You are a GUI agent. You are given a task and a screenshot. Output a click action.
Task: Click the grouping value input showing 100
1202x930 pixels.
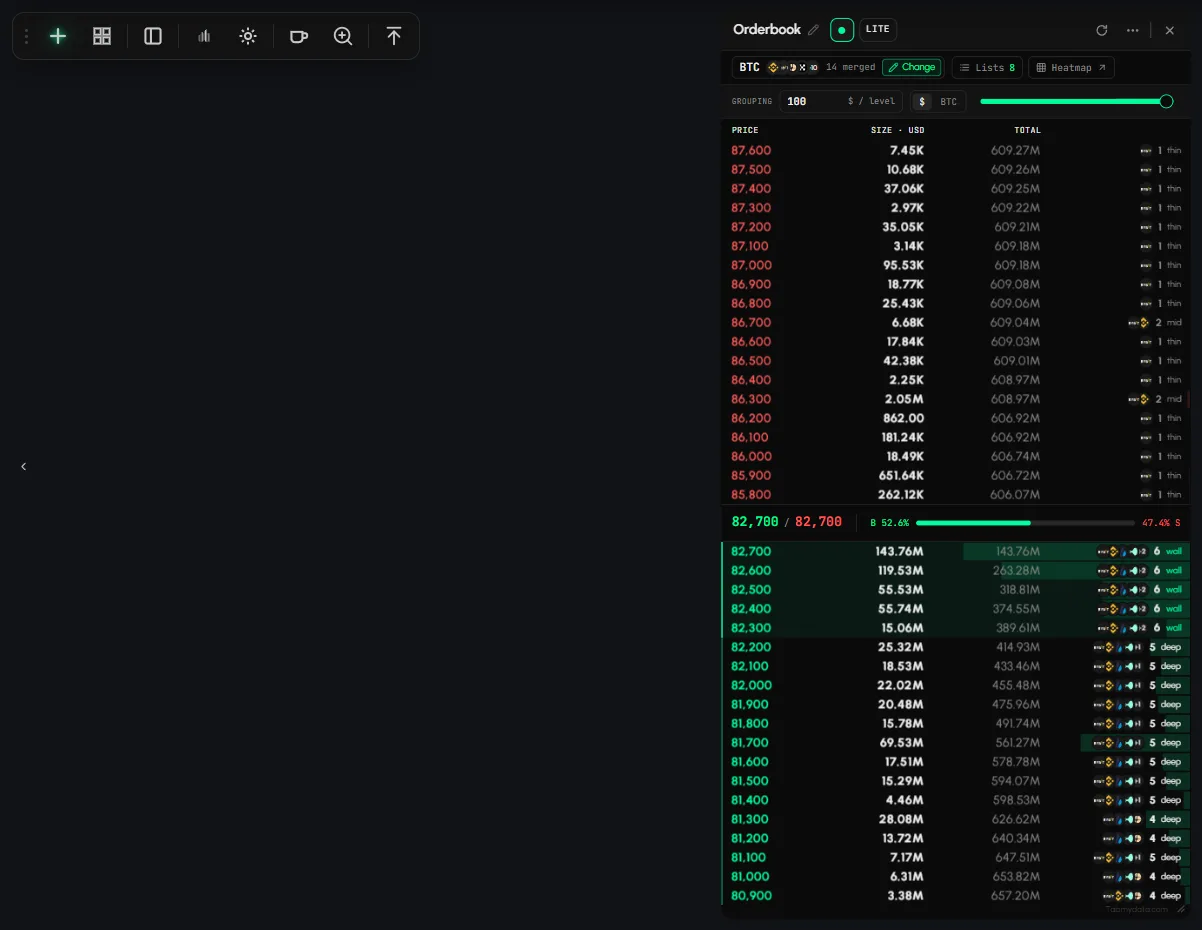[841, 101]
